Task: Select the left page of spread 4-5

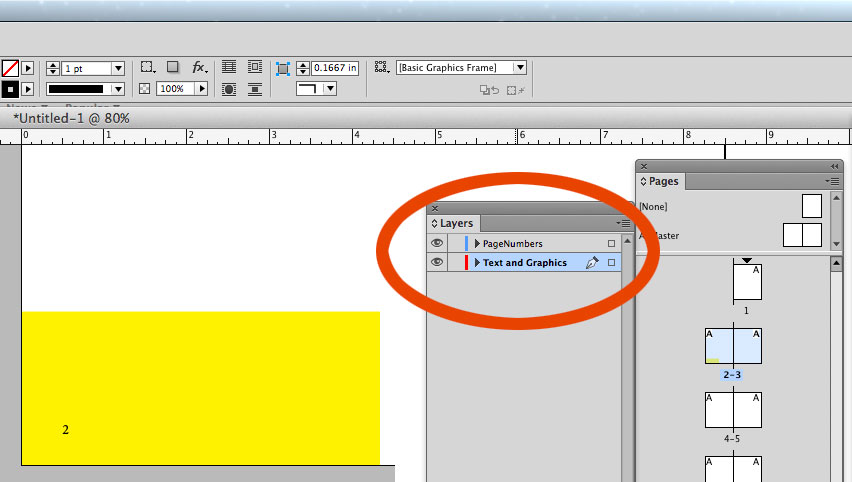Action: [719, 410]
